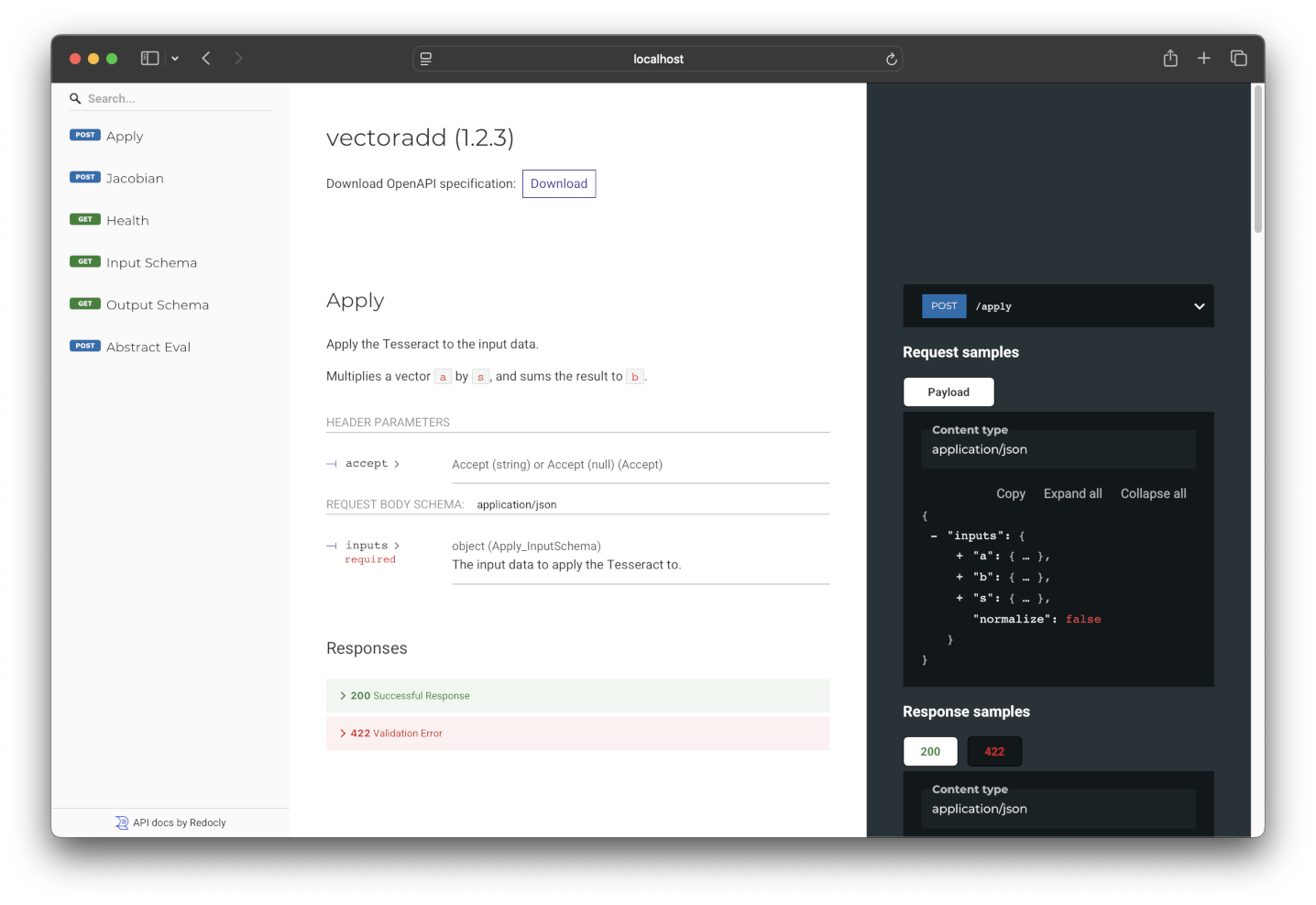Click the request Content type application/json field
The height and width of the screenshot is (905, 1316).
[x=1058, y=449]
